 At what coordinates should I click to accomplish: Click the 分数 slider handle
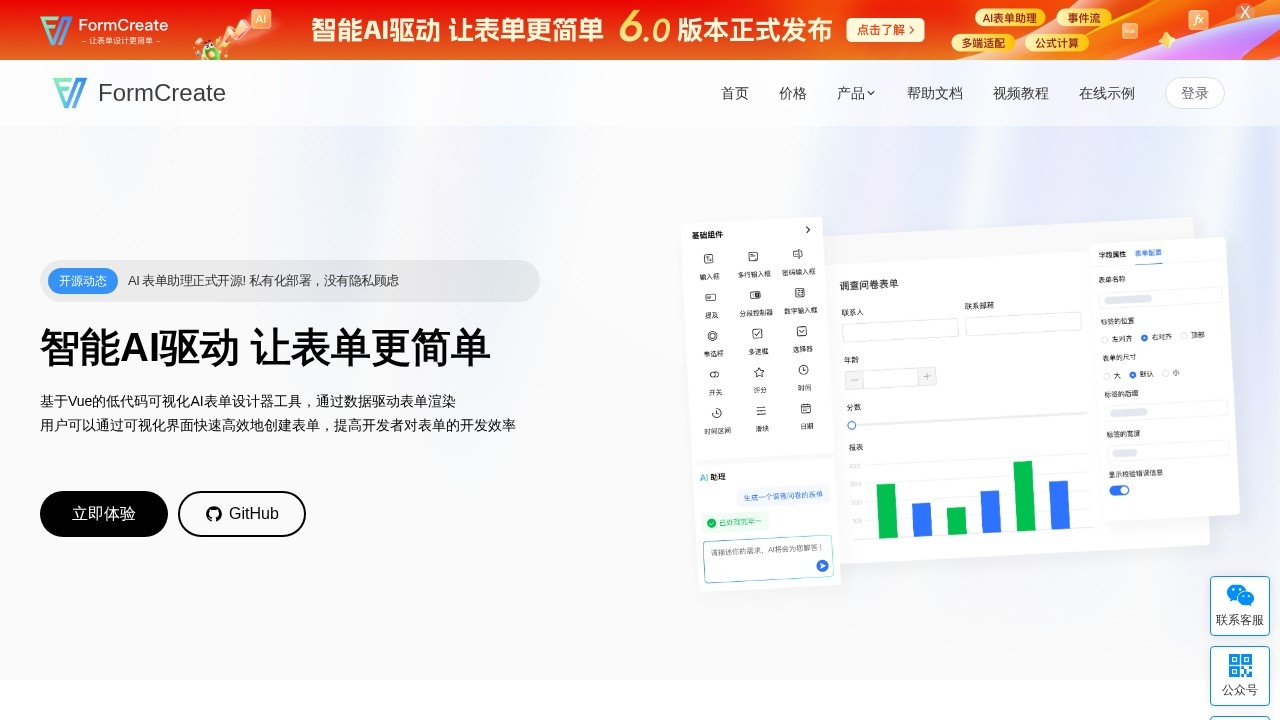tap(852, 425)
